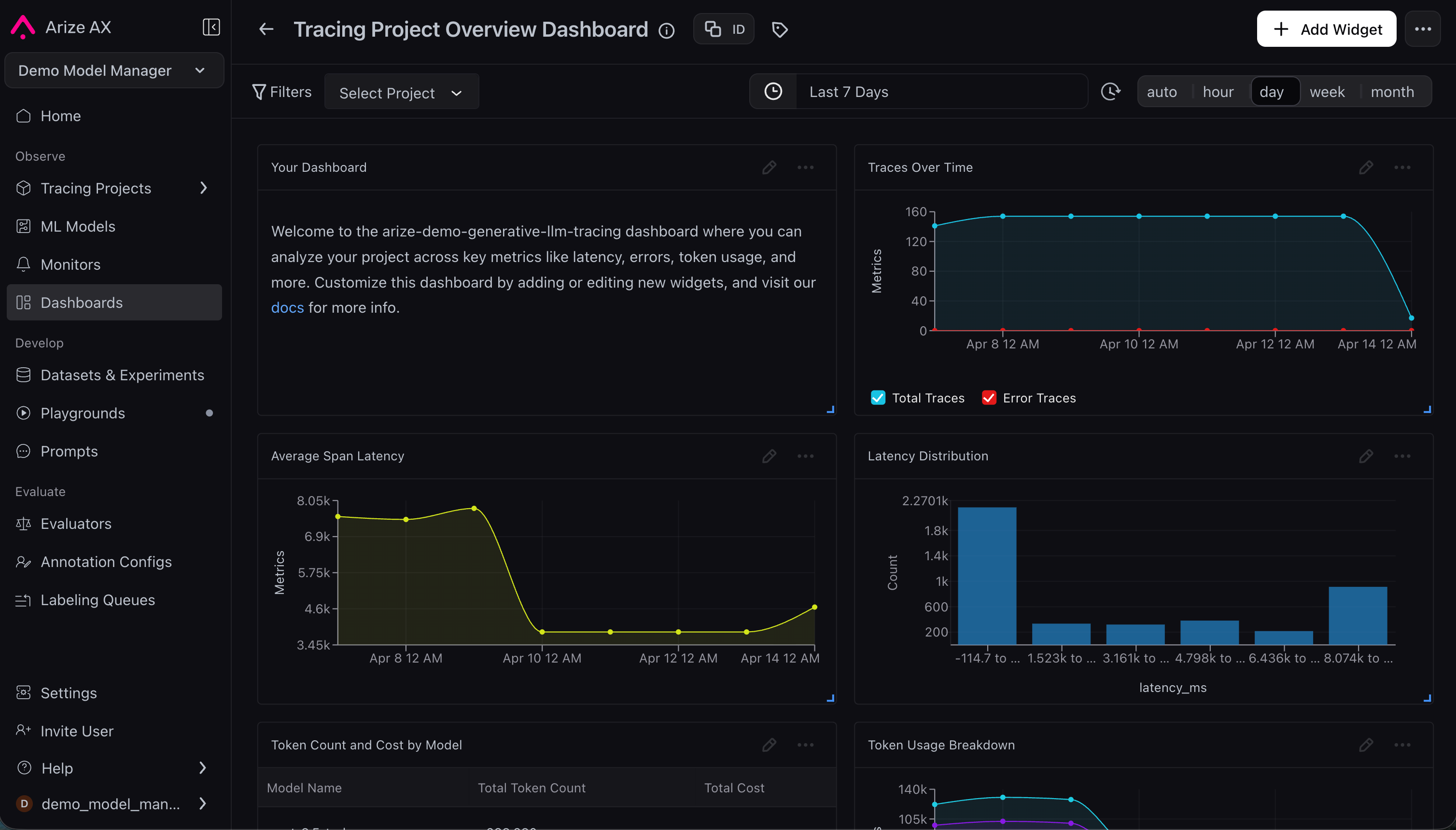Collapse the sidebar panel icon

click(x=211, y=27)
